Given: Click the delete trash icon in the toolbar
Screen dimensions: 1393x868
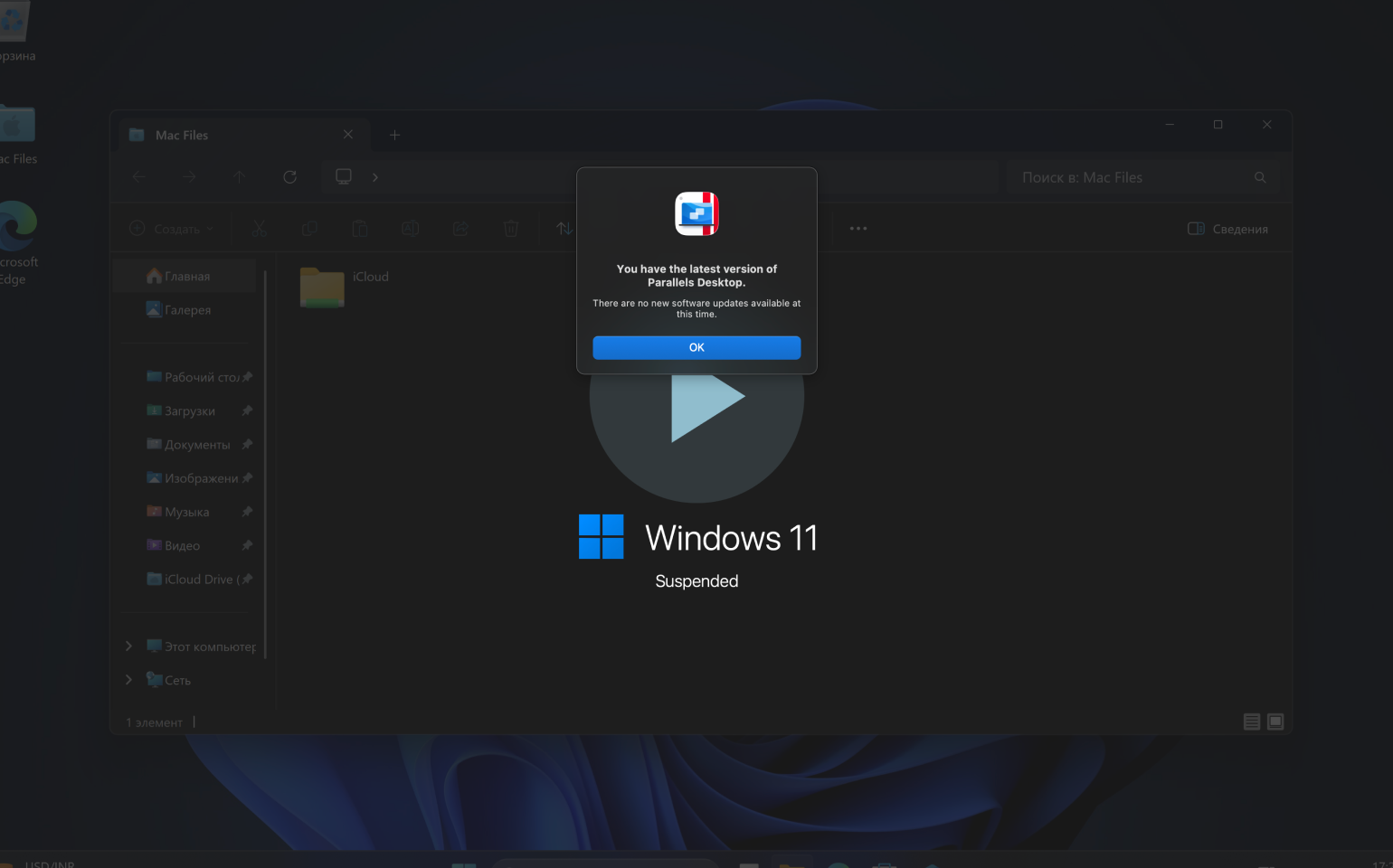Looking at the screenshot, I should [x=511, y=229].
